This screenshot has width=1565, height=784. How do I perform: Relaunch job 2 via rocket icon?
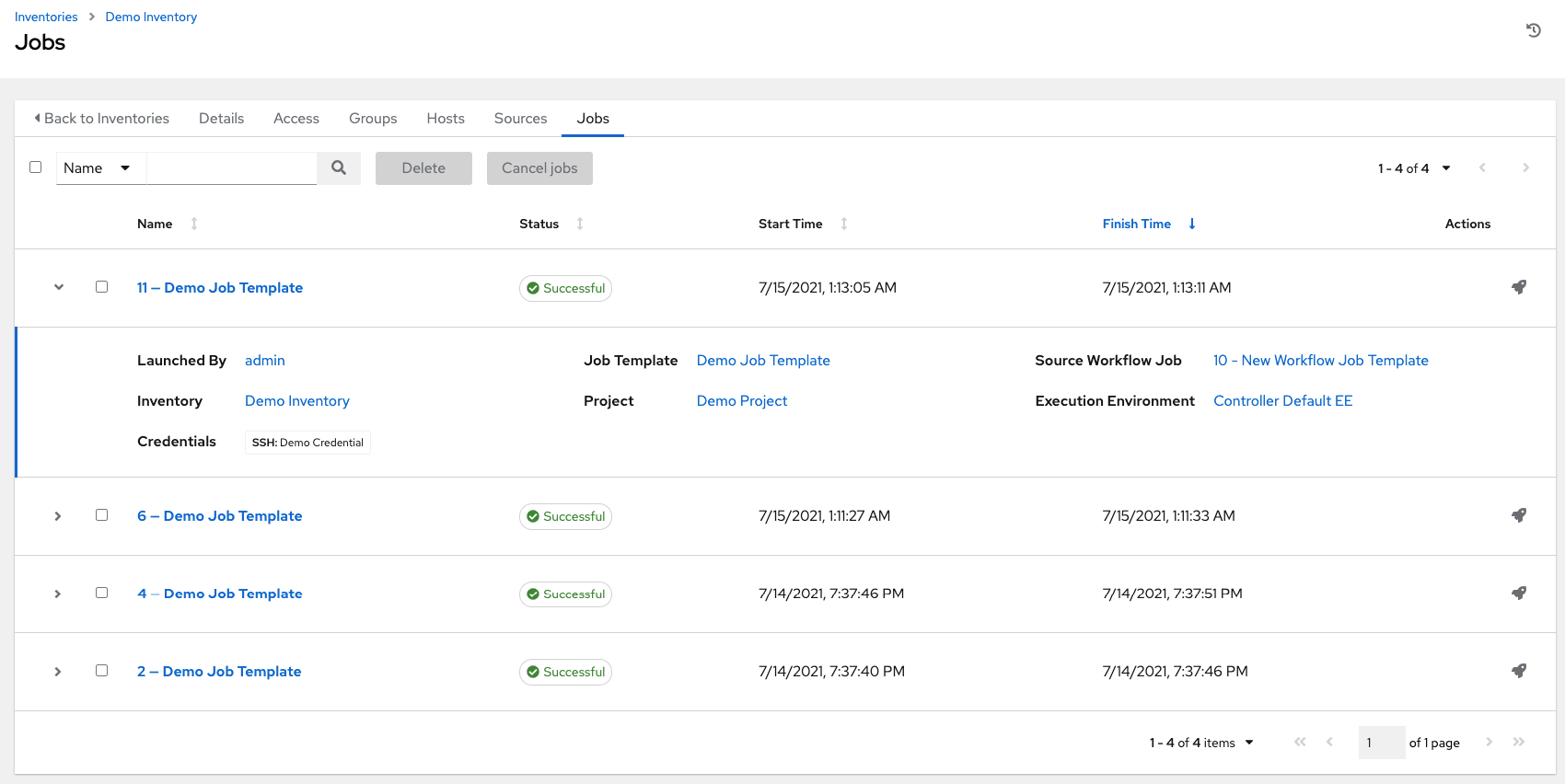[1519, 671]
